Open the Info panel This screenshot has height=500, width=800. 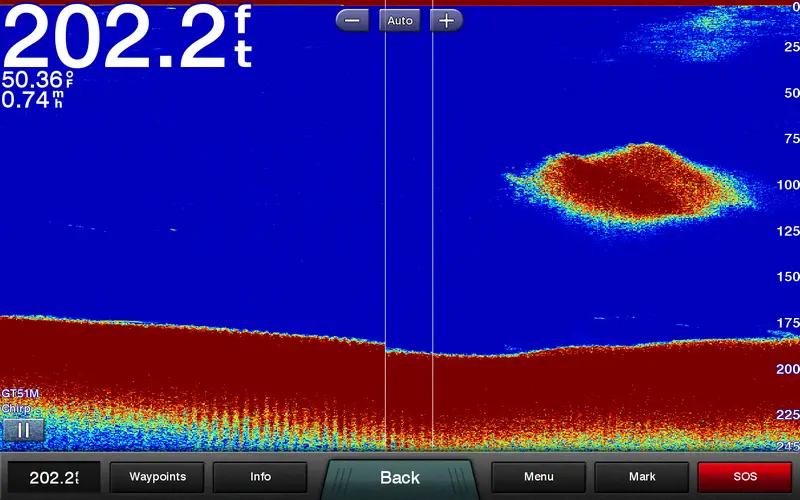pyautogui.click(x=260, y=477)
